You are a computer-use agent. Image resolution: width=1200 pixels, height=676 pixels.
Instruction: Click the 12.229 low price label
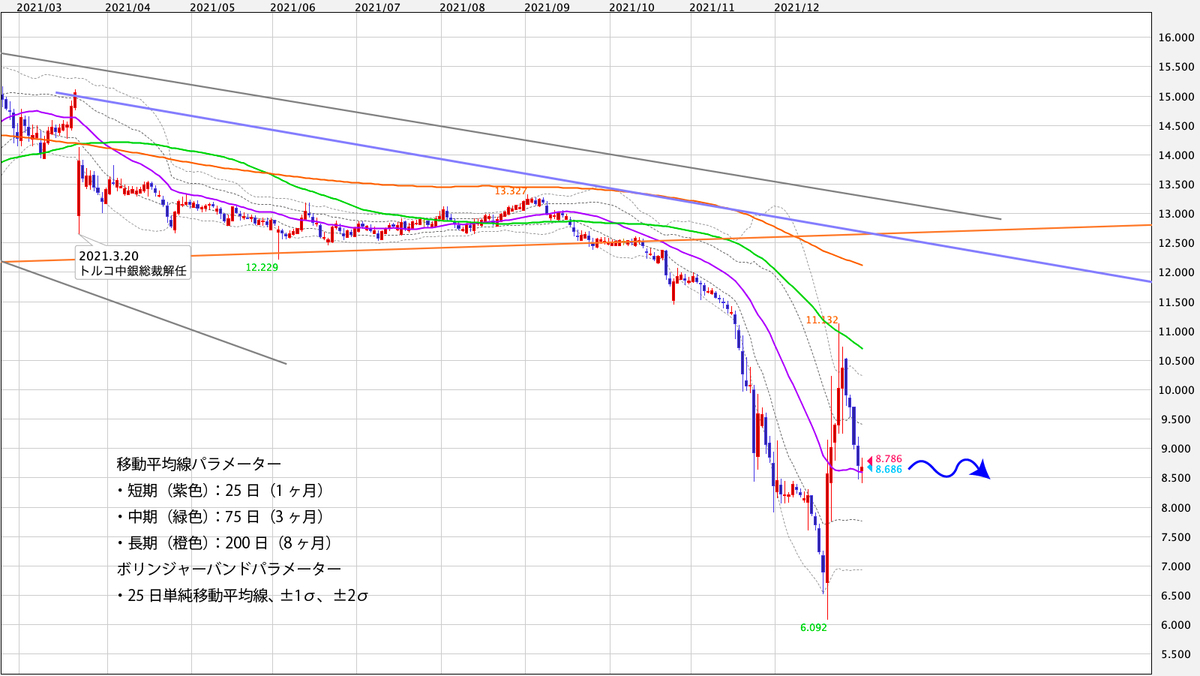click(x=262, y=267)
